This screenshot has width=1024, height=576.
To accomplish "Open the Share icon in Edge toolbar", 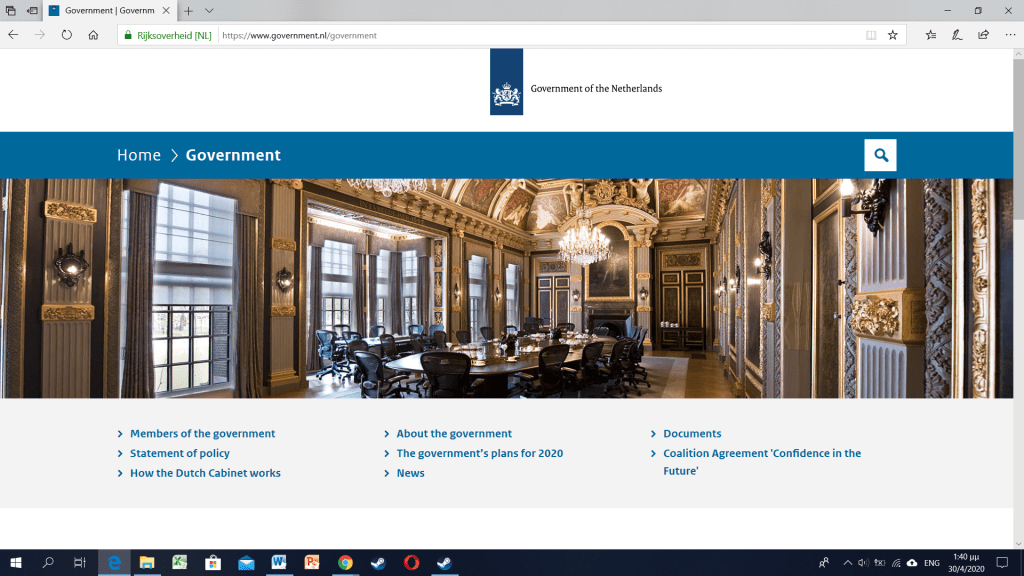I will click(x=983, y=34).
